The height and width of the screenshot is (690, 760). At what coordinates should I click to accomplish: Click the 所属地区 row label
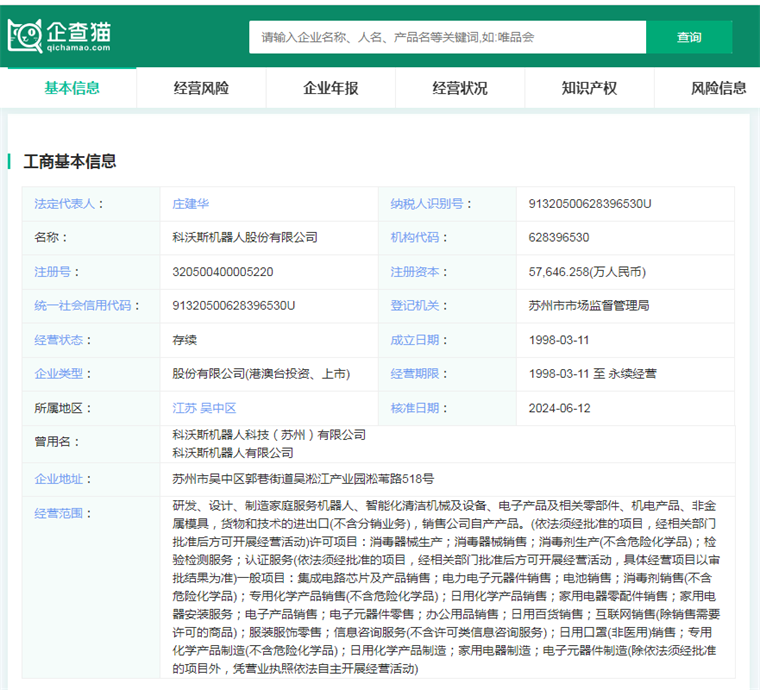point(59,408)
